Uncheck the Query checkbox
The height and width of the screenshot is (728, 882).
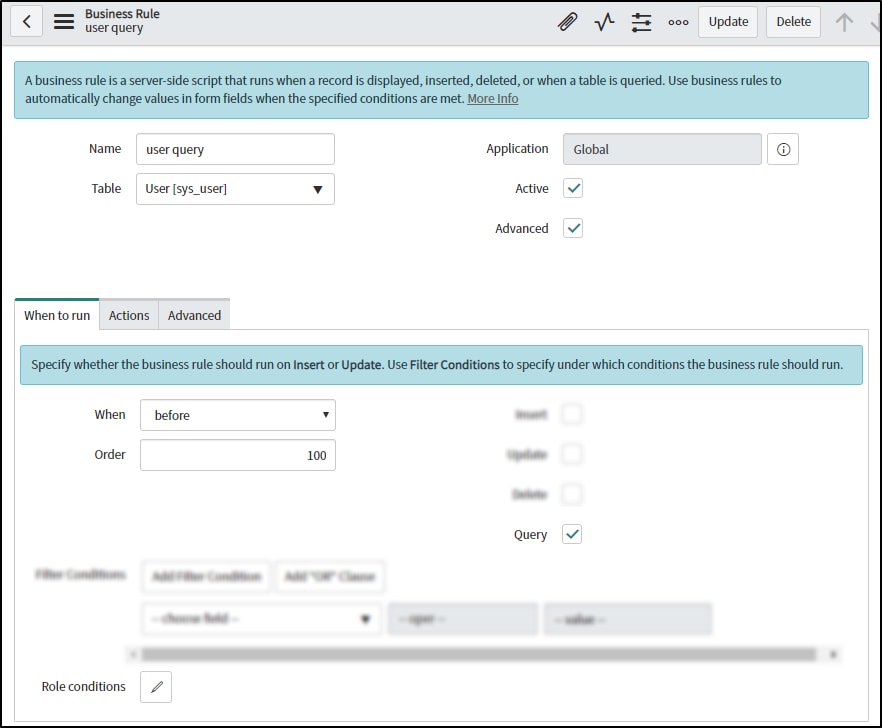(572, 534)
